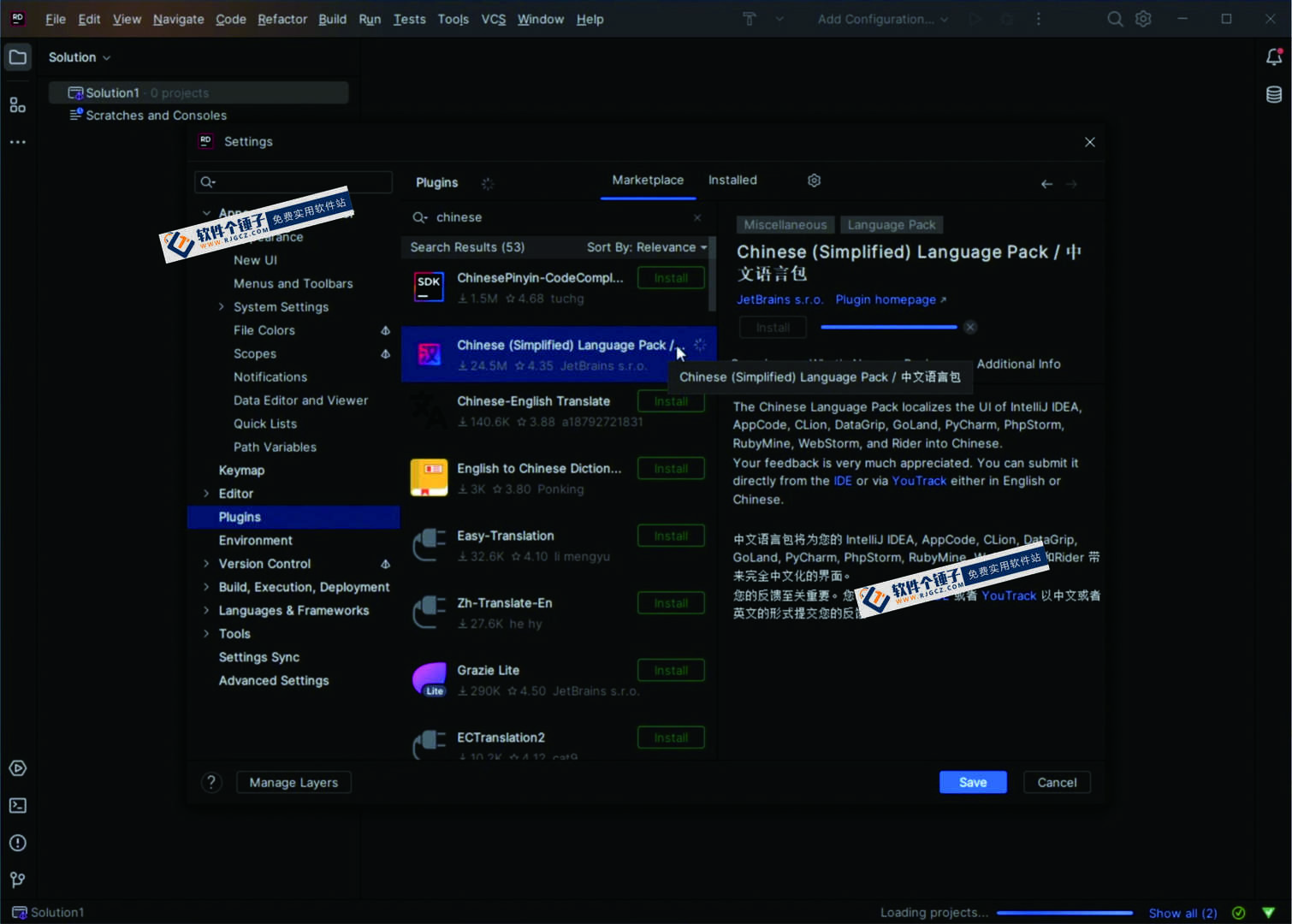The height and width of the screenshot is (924, 1292).
Task: Click the Help question mark button
Action: [x=211, y=782]
